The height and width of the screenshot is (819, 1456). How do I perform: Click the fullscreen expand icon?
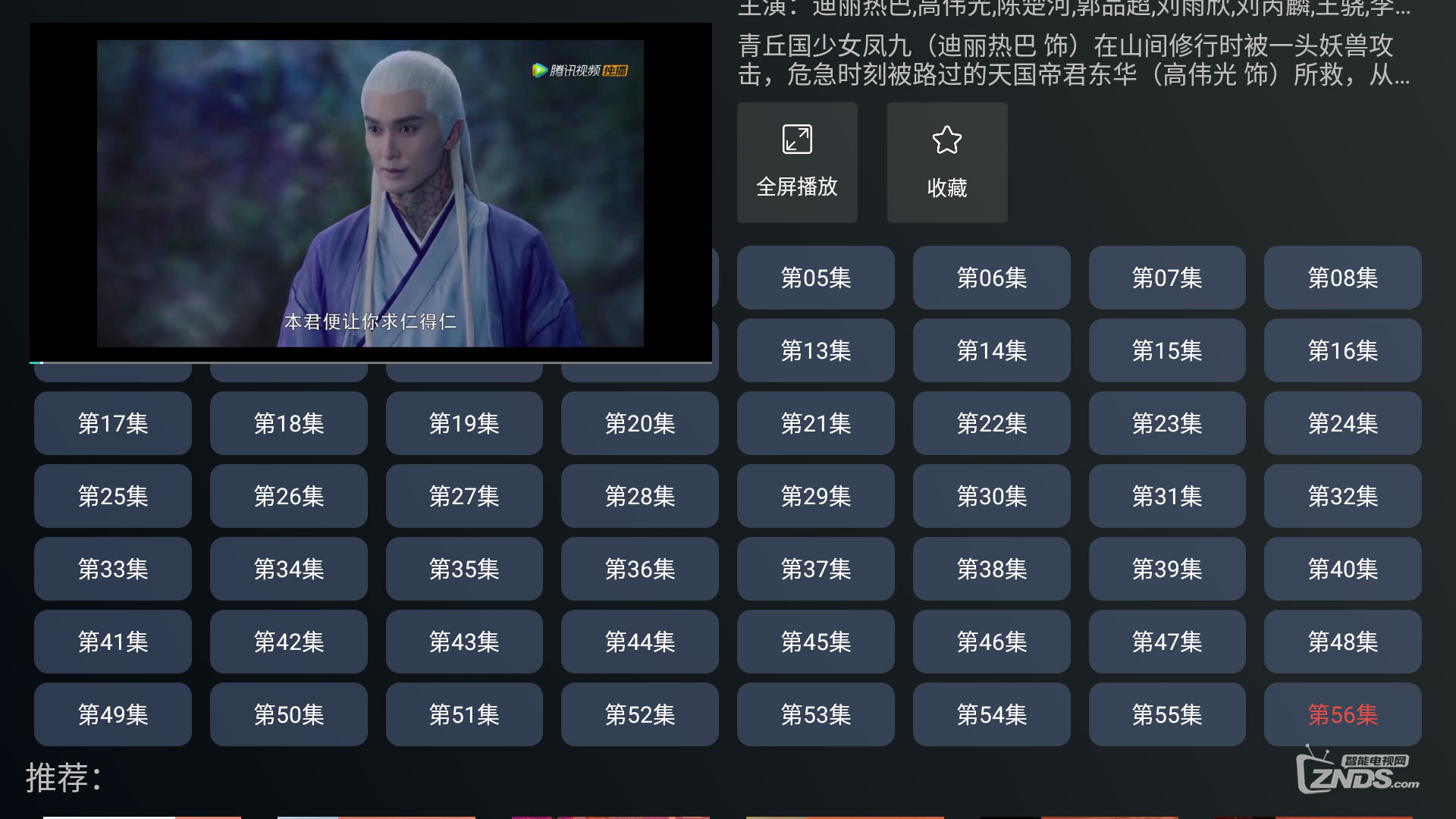[797, 140]
